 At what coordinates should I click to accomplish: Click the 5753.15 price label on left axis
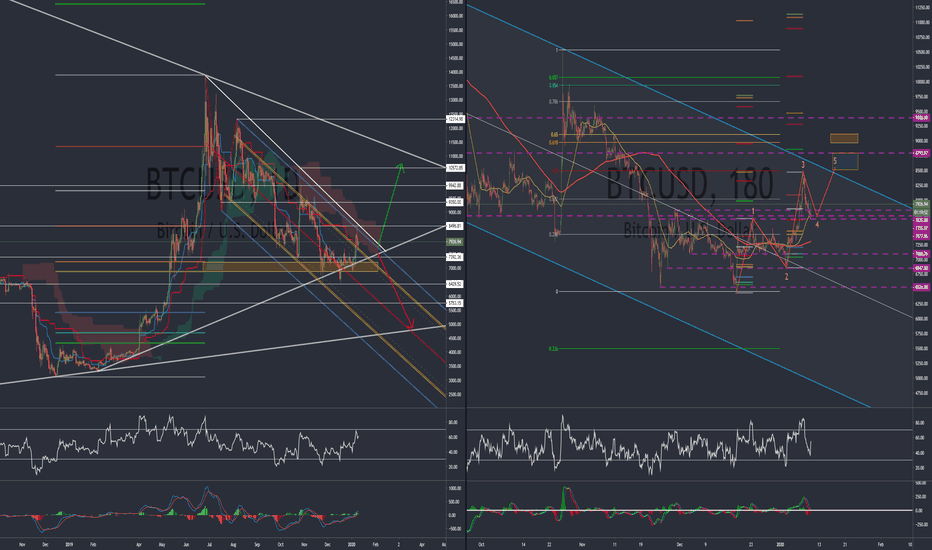(x=455, y=303)
